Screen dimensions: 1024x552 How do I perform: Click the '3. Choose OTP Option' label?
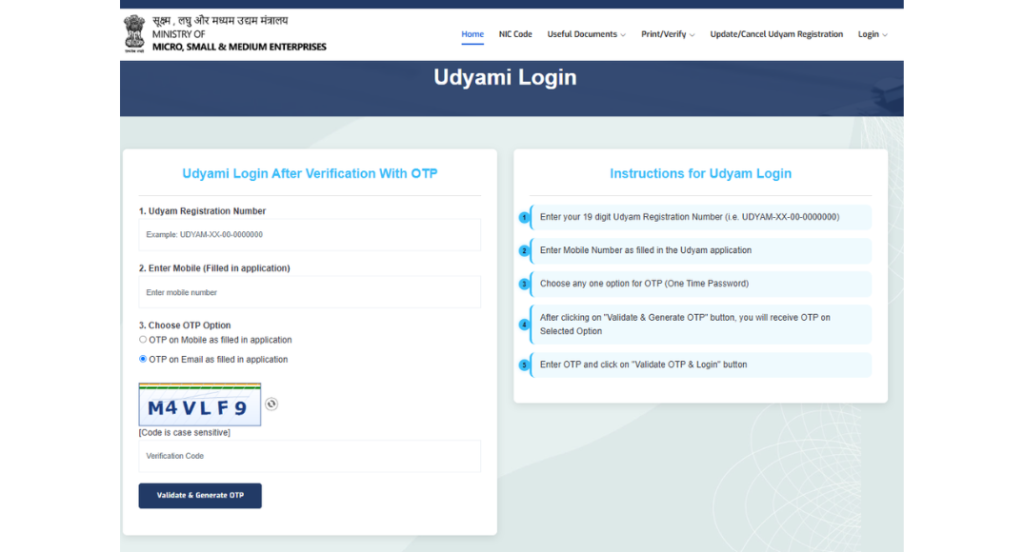click(185, 325)
